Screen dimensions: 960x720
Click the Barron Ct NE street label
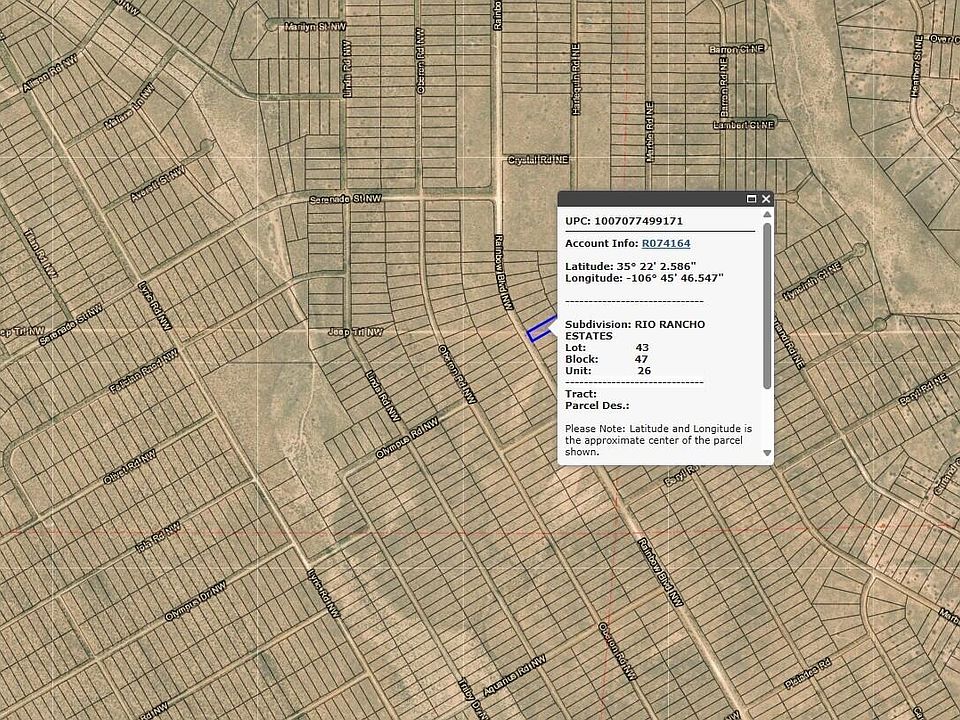point(737,49)
